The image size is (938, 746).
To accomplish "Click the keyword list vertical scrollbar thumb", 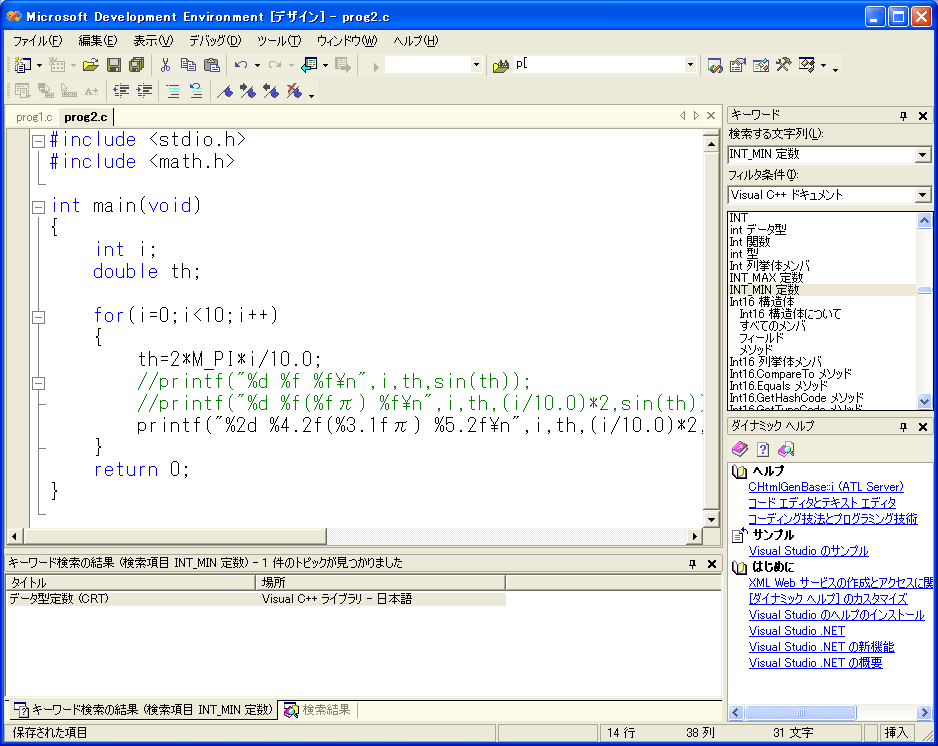I will (x=924, y=291).
